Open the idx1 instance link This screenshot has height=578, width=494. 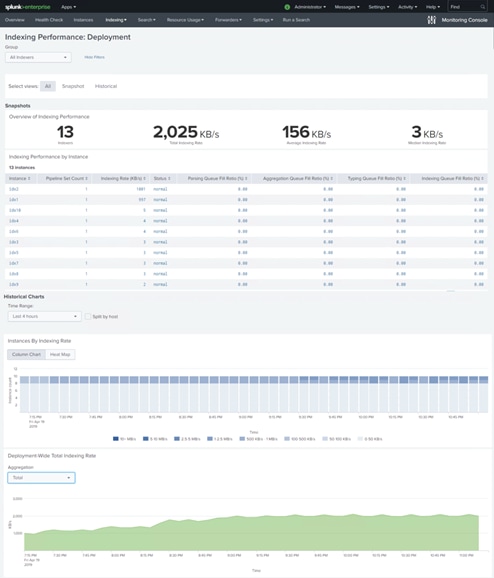[x=14, y=200]
